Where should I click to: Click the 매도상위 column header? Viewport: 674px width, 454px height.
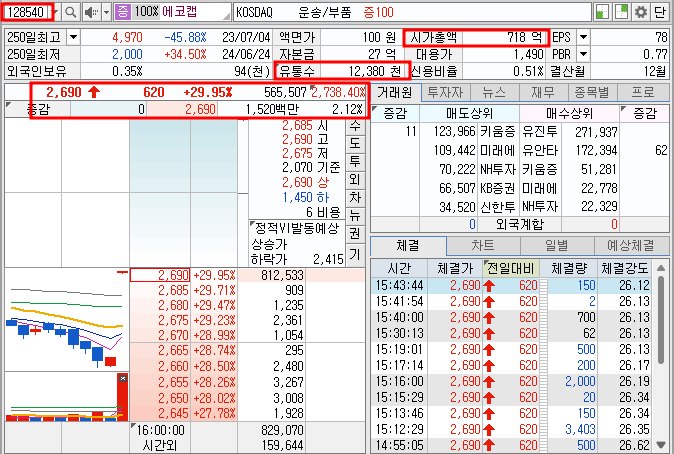469,114
